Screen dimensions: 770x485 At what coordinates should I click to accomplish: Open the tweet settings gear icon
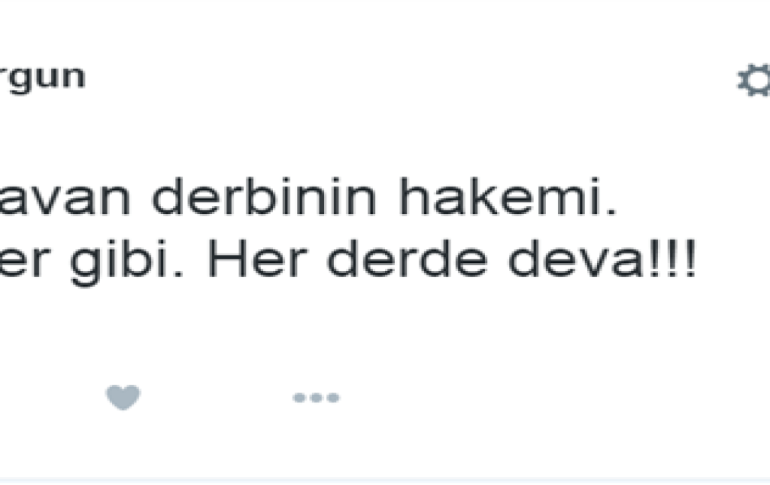(x=755, y=80)
